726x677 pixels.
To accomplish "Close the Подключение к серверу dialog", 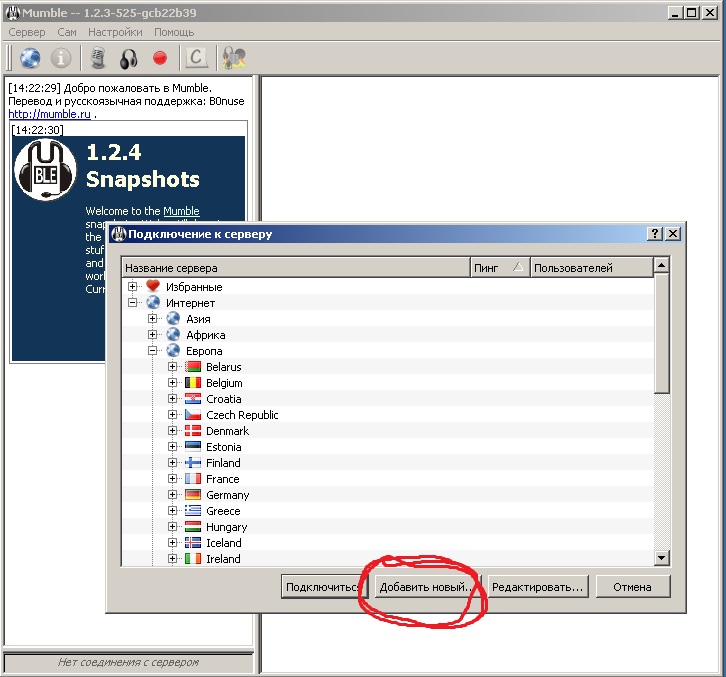I will click(673, 234).
